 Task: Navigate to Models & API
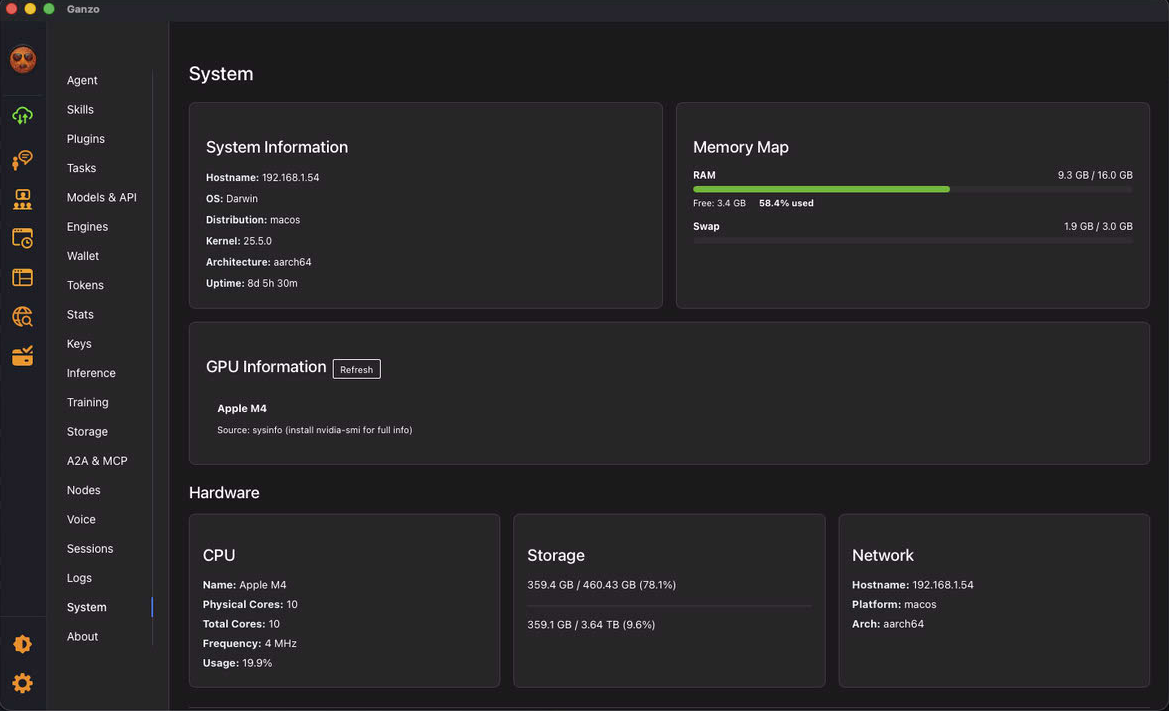(101, 198)
